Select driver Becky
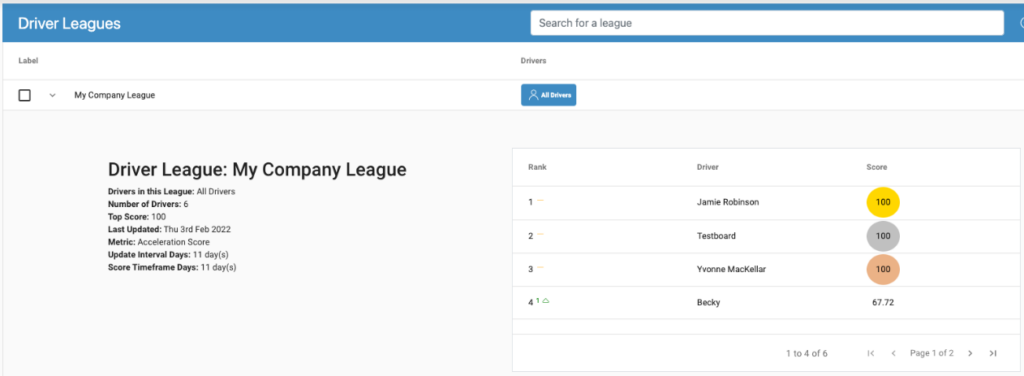The width and height of the screenshot is (1024, 376). click(x=709, y=302)
